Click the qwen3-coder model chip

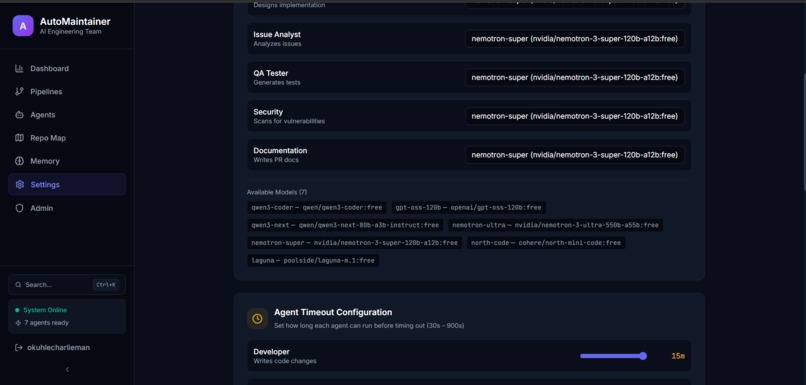pyautogui.click(x=317, y=208)
